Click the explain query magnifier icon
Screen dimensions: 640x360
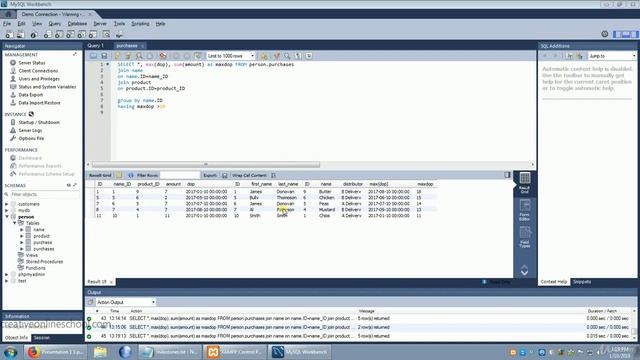coord(139,56)
